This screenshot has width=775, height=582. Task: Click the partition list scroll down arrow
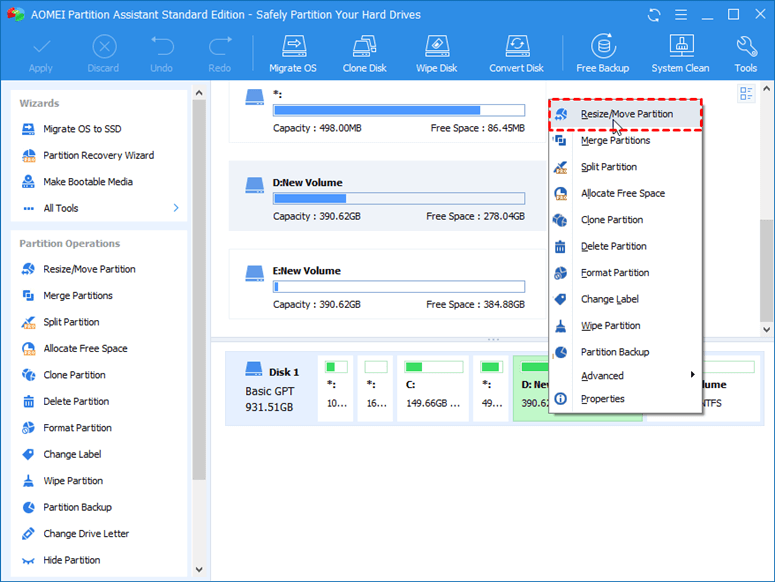[x=767, y=329]
